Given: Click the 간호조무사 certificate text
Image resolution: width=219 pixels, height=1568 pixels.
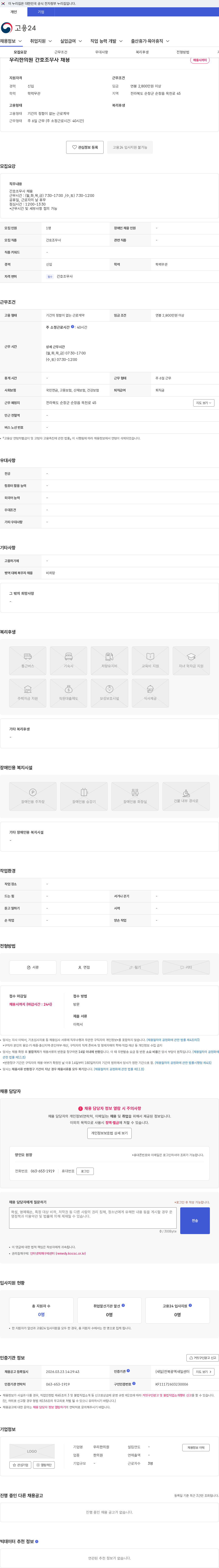Looking at the screenshot, I should pos(65,276).
